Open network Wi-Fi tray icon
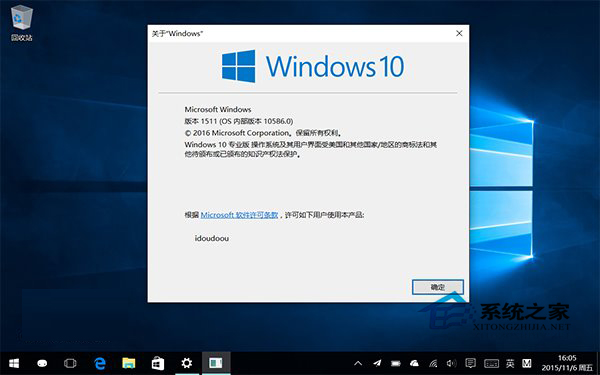Image resolution: width=600 pixels, height=375 pixels. point(433,364)
